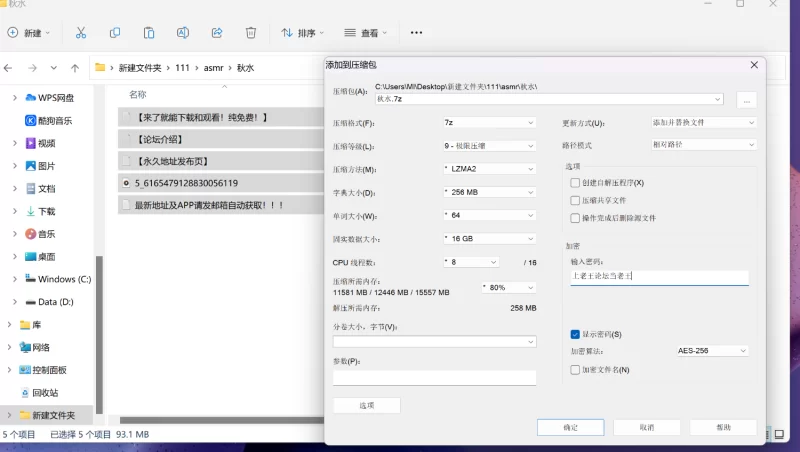This screenshot has width=800, height=452.
Task: Open the 分卷大小 dropdown
Action: click(x=435, y=342)
